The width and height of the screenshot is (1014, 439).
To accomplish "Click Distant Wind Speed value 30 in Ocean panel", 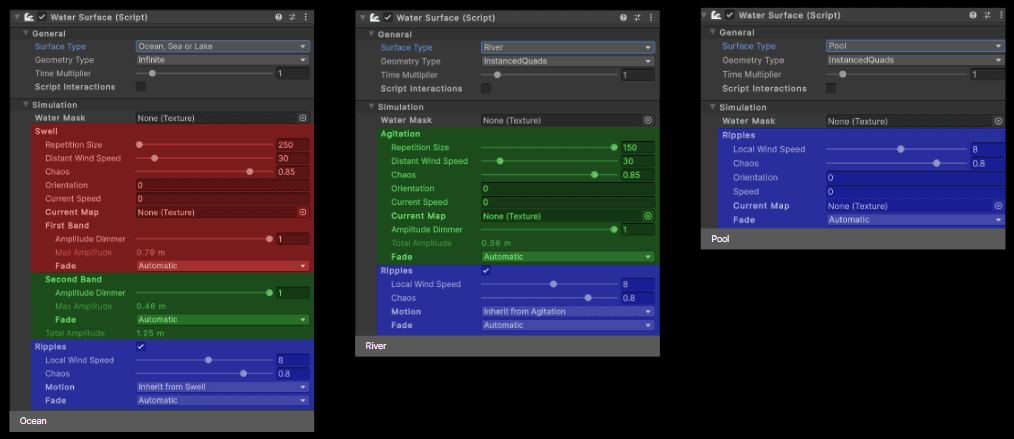I will pyautogui.click(x=292, y=158).
